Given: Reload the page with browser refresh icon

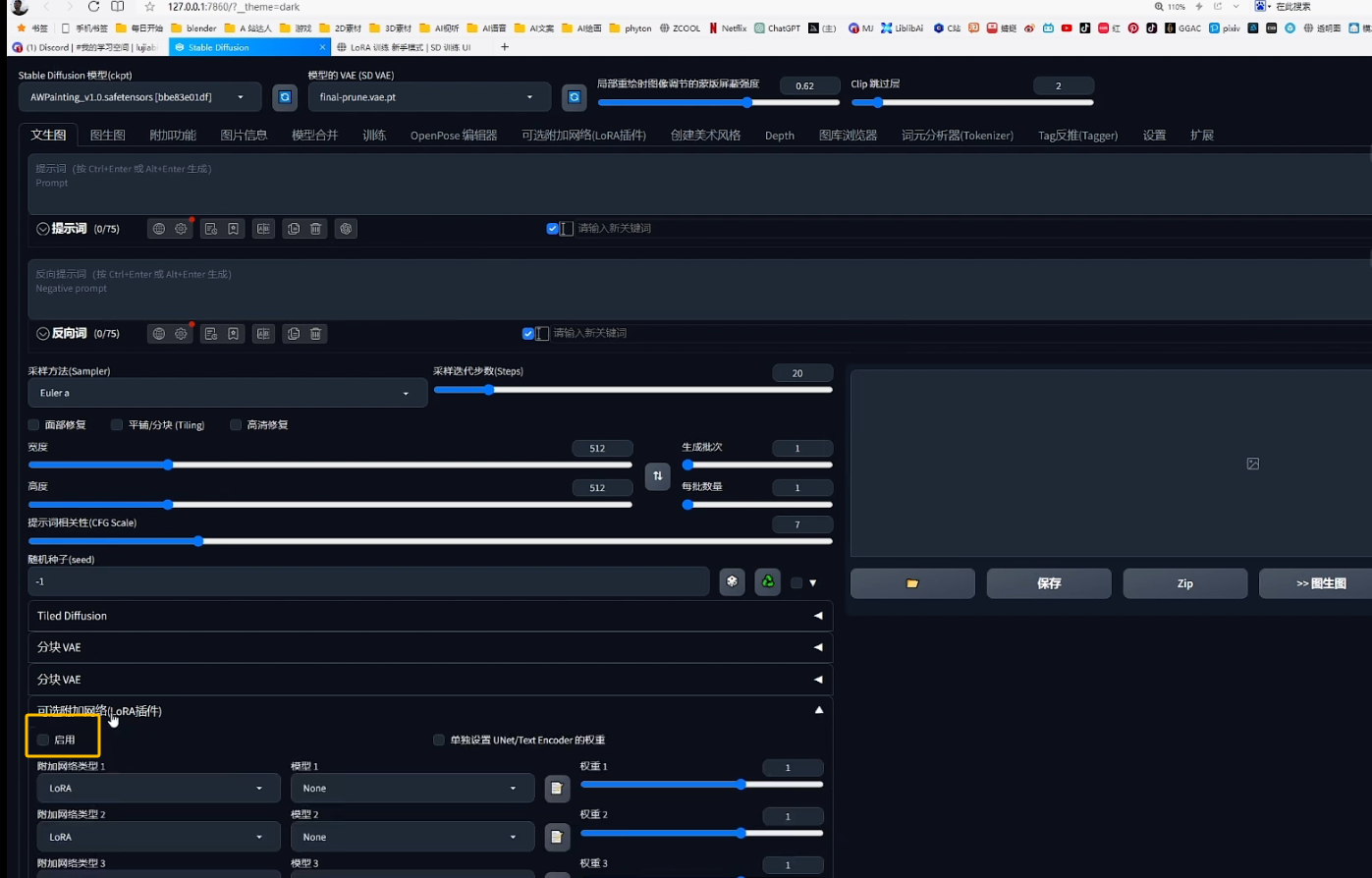Looking at the screenshot, I should [x=93, y=7].
